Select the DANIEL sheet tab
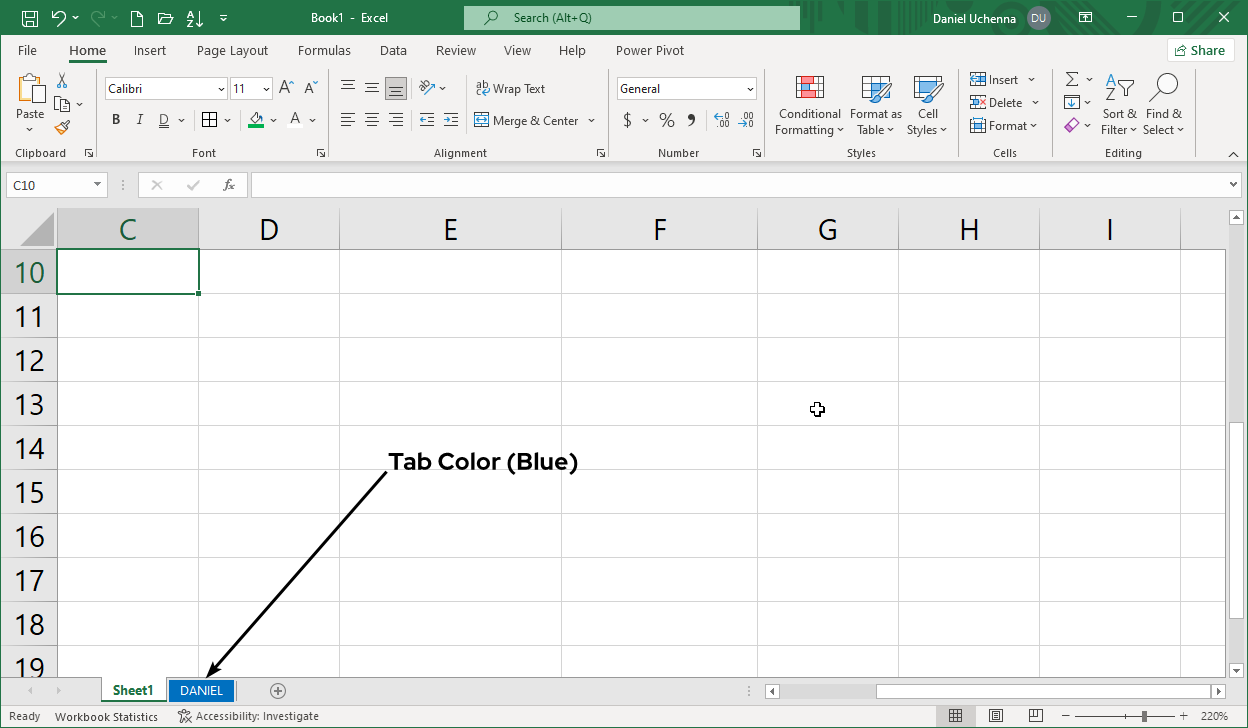 (201, 690)
